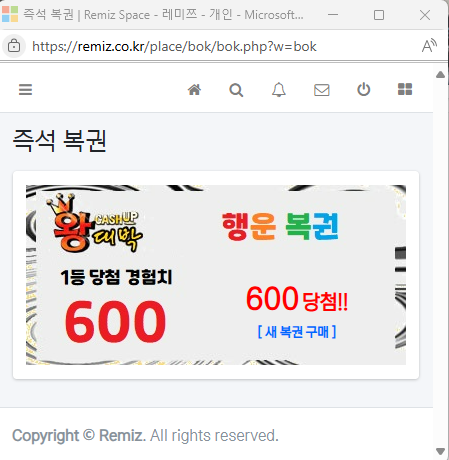
Task: Click the 600 당첨!! result text
Action: click(x=297, y=298)
